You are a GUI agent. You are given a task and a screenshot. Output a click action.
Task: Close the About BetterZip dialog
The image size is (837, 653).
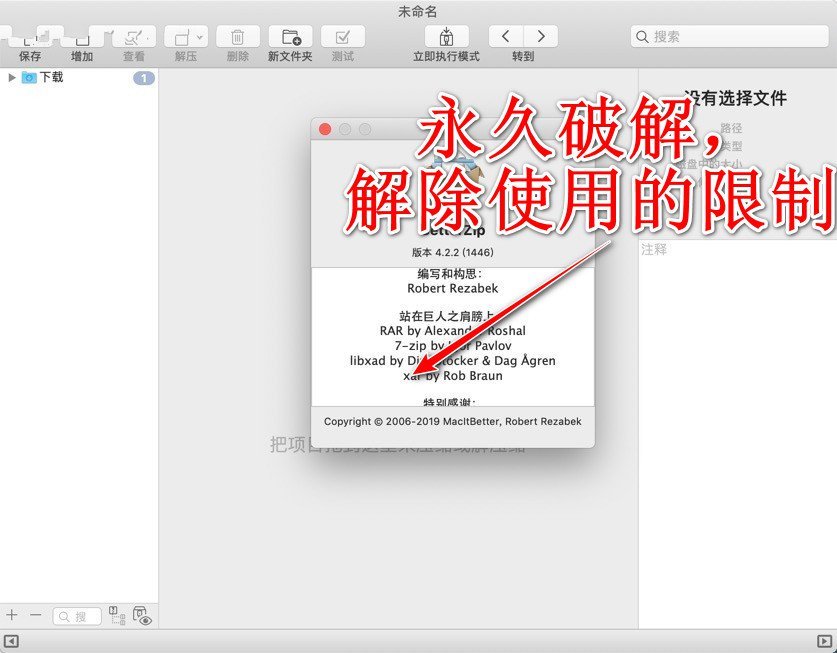point(325,129)
